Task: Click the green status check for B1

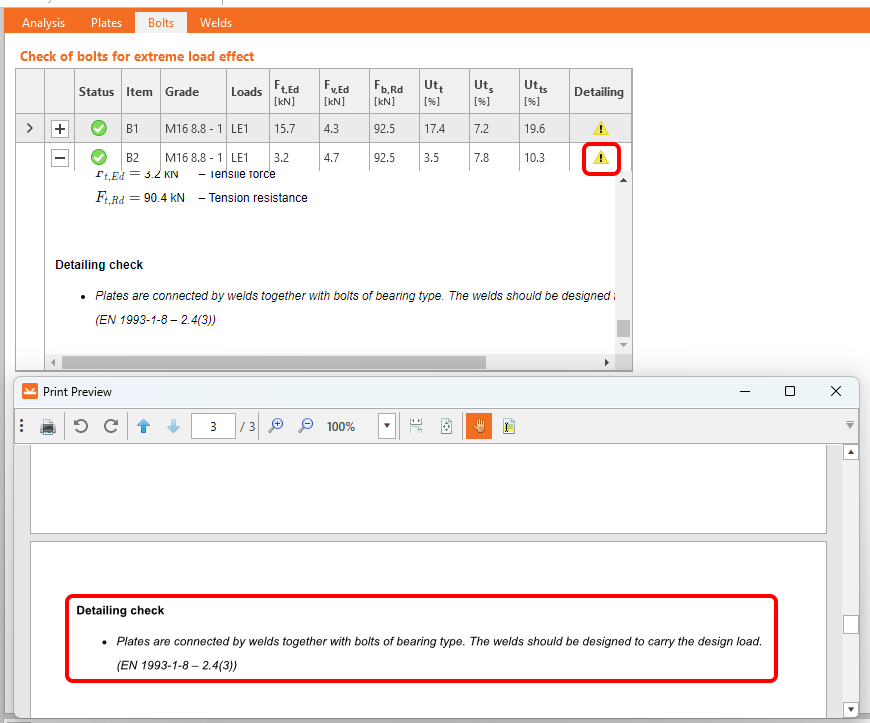Action: 98,128
